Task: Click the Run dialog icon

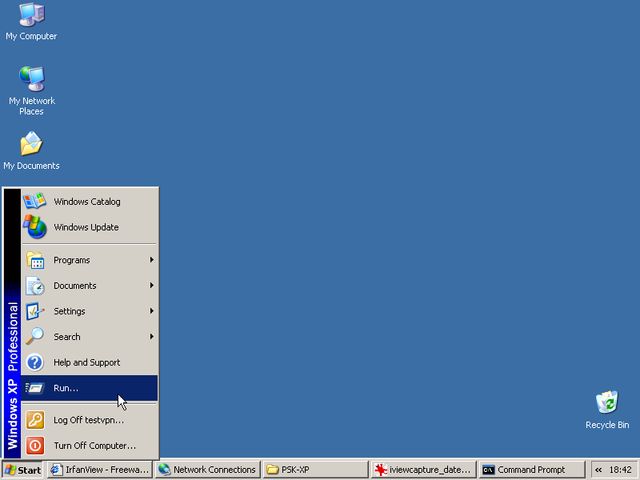Action: (35, 388)
